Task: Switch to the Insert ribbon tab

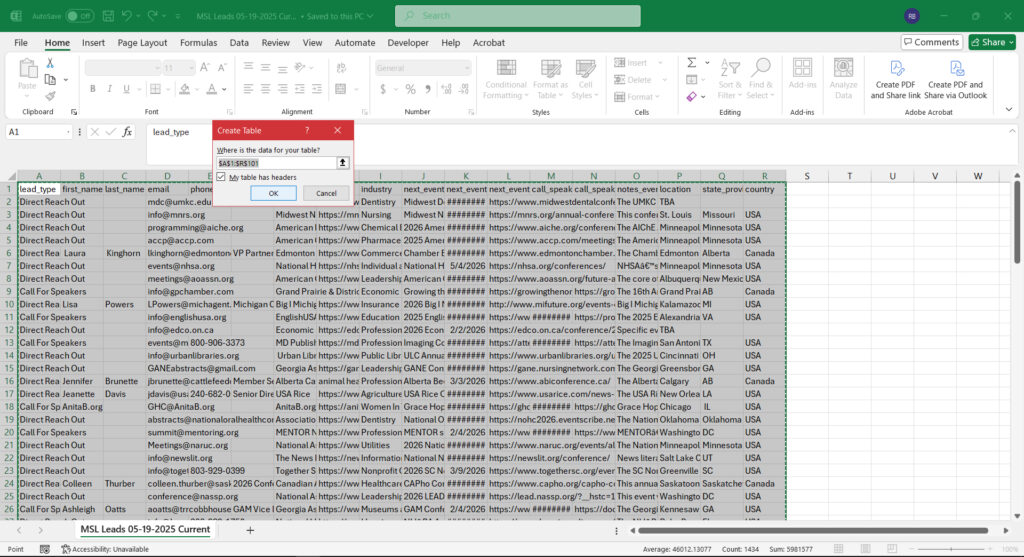Action: point(93,42)
